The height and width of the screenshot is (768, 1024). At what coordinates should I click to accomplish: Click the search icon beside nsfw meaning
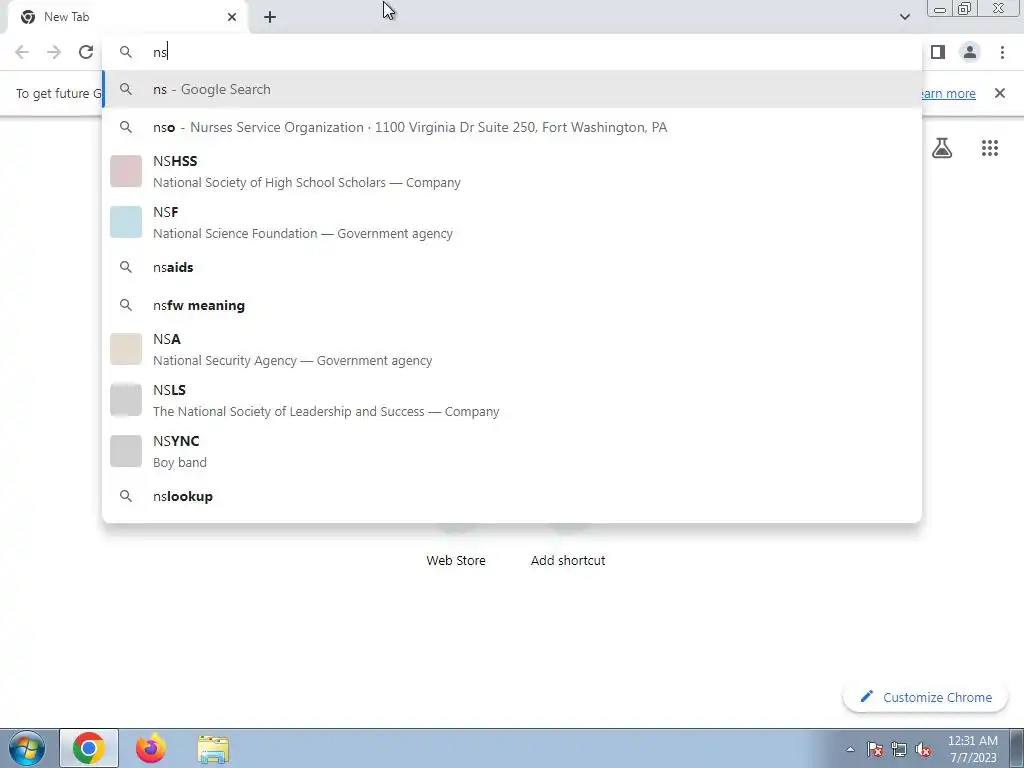coord(126,305)
